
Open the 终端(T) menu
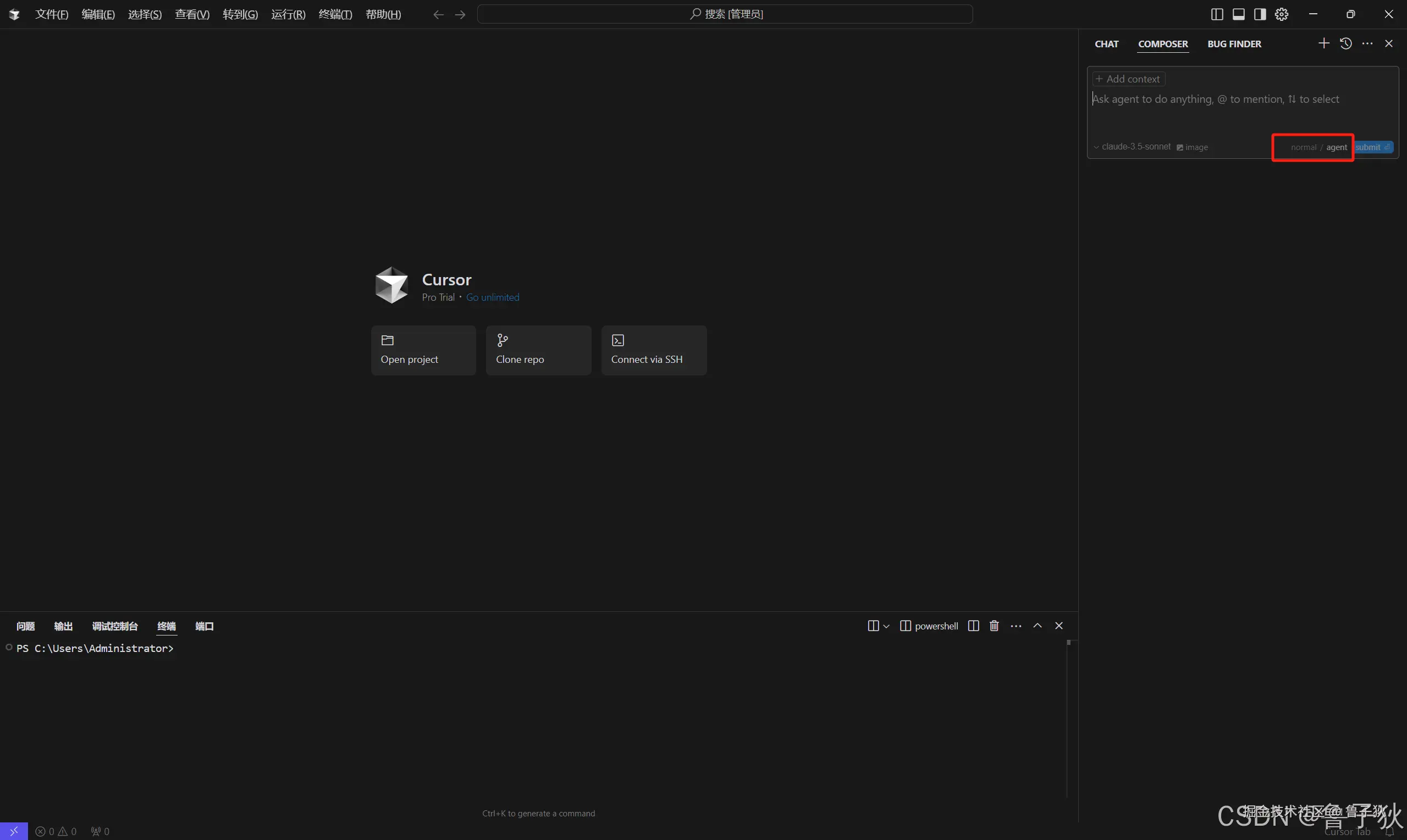tap(335, 14)
